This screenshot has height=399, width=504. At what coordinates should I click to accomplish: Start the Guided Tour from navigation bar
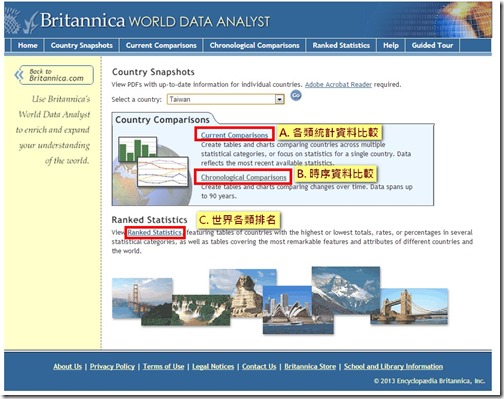point(433,45)
